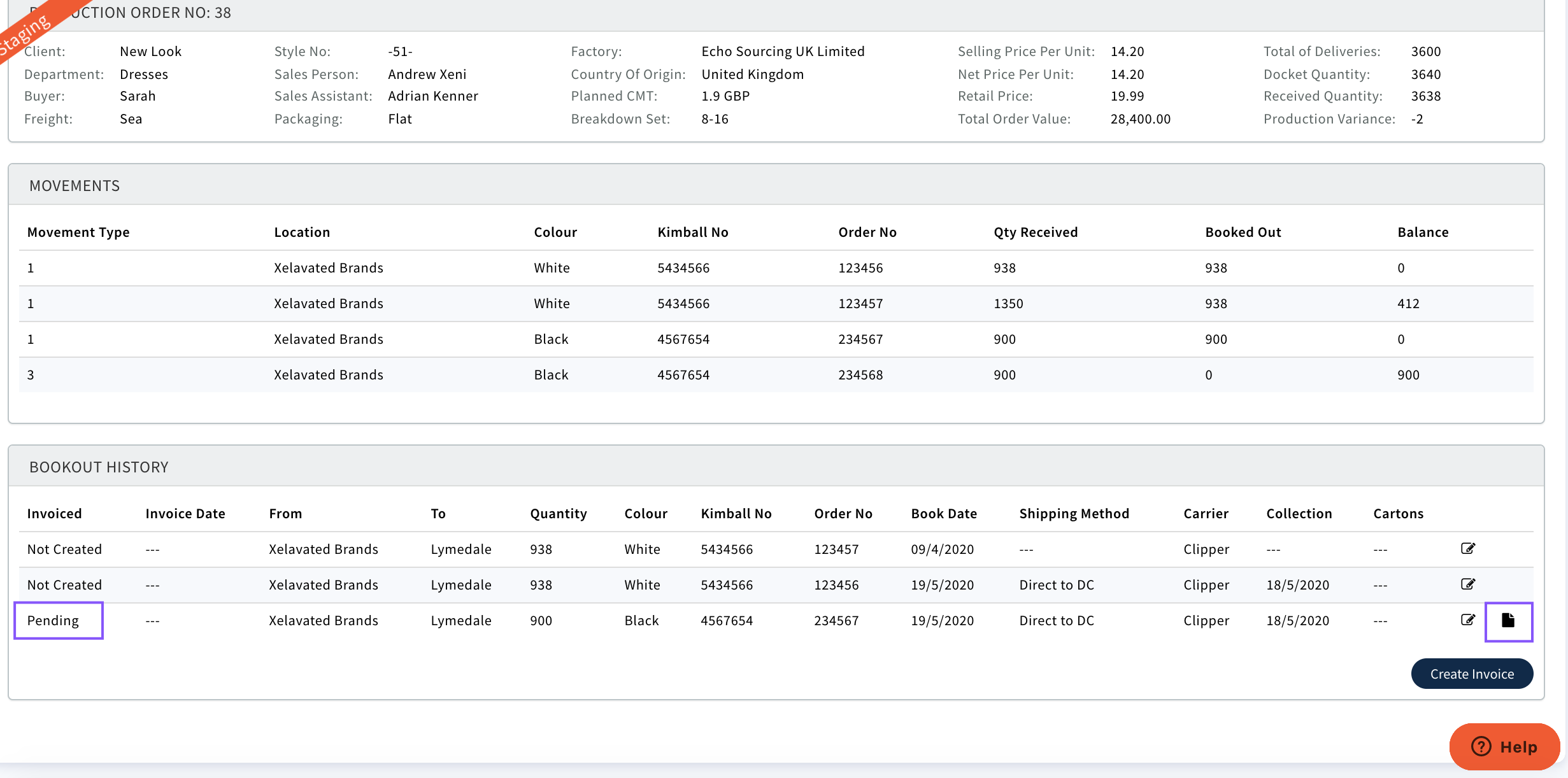Open document icon in Pending bookout row

tap(1508, 621)
